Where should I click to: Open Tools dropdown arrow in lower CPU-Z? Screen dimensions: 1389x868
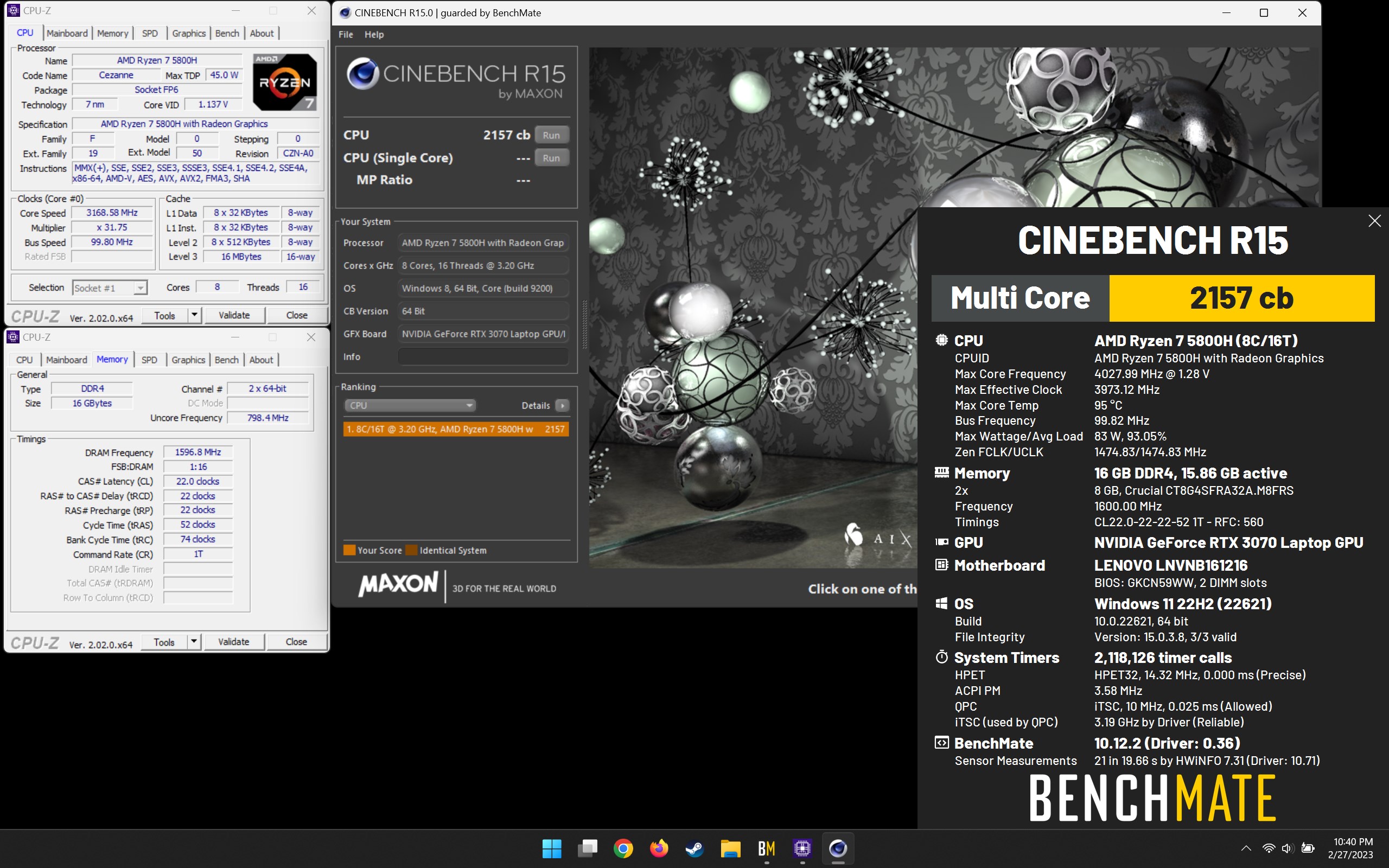click(194, 641)
